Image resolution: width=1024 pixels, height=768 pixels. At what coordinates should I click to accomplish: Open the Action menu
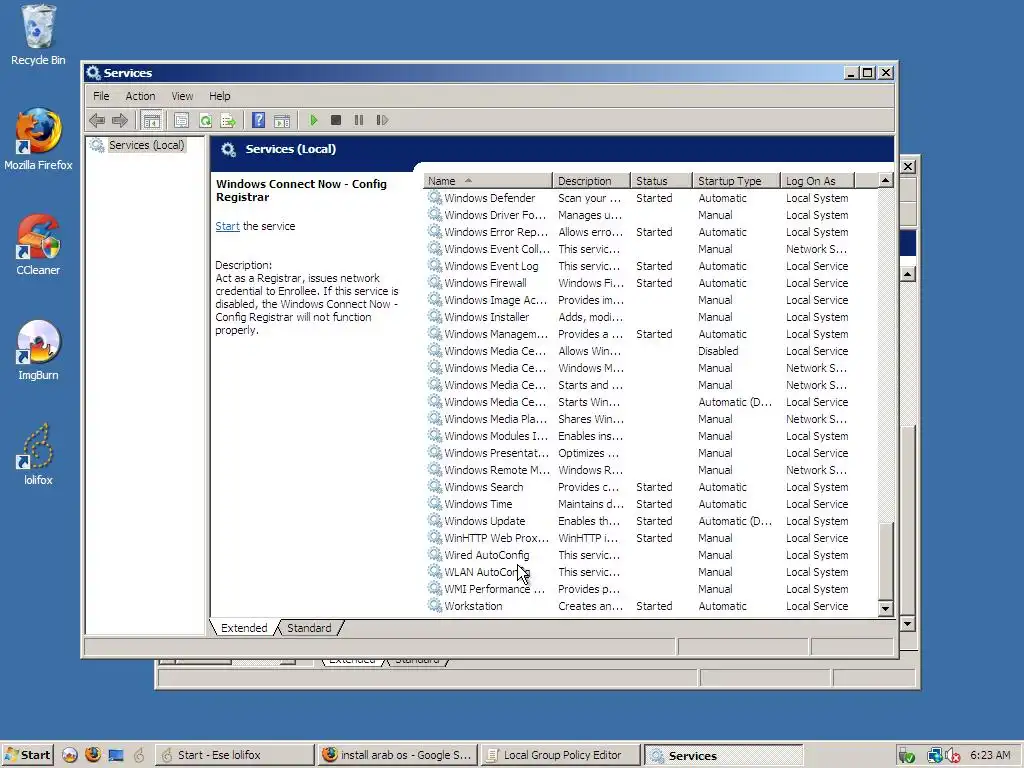click(x=140, y=96)
